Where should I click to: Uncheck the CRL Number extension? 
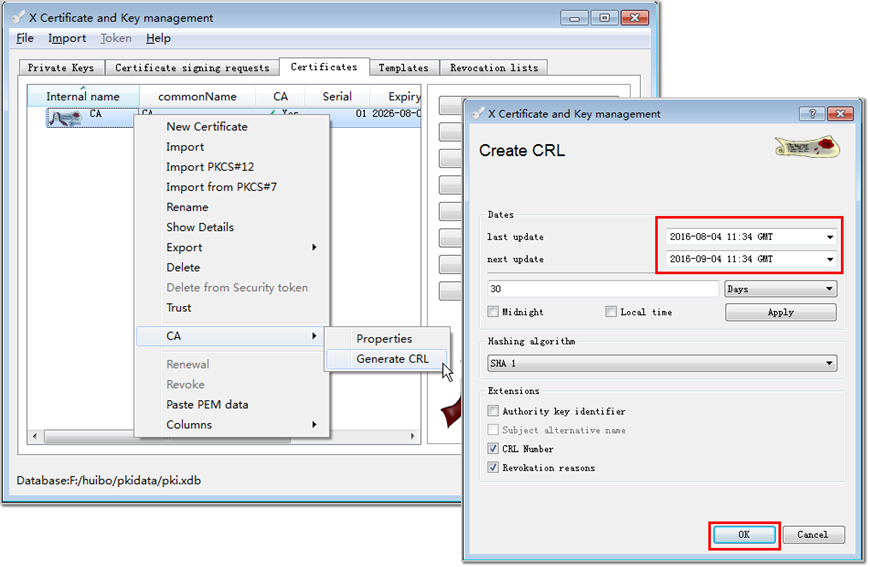click(x=493, y=448)
